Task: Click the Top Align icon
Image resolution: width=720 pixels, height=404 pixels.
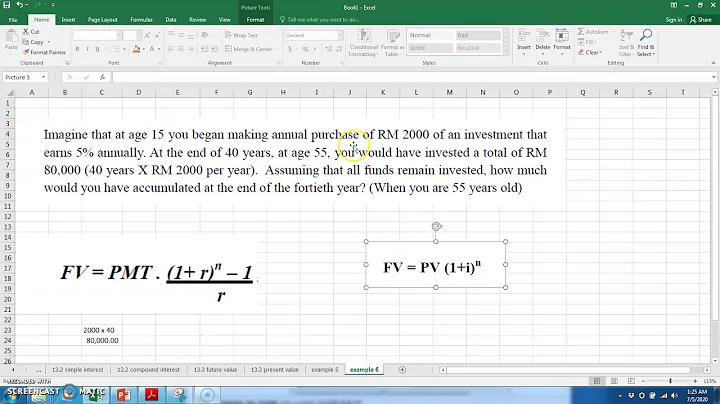Action: [171, 35]
